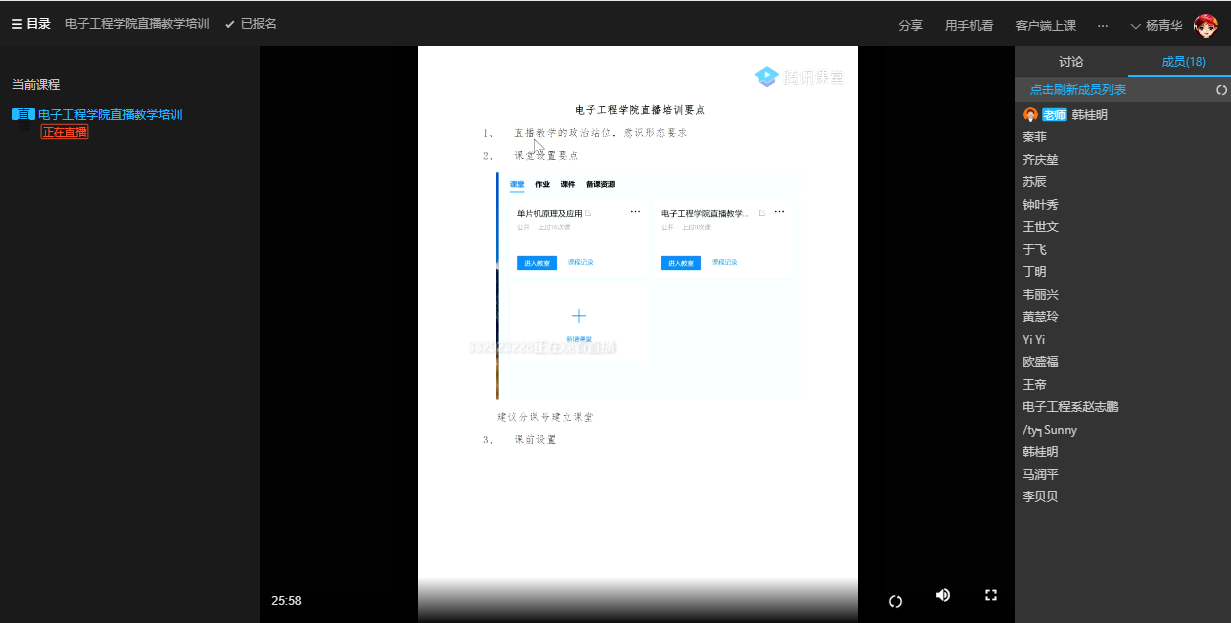
Task: Switch to the 讨论 tab
Action: 1071,62
